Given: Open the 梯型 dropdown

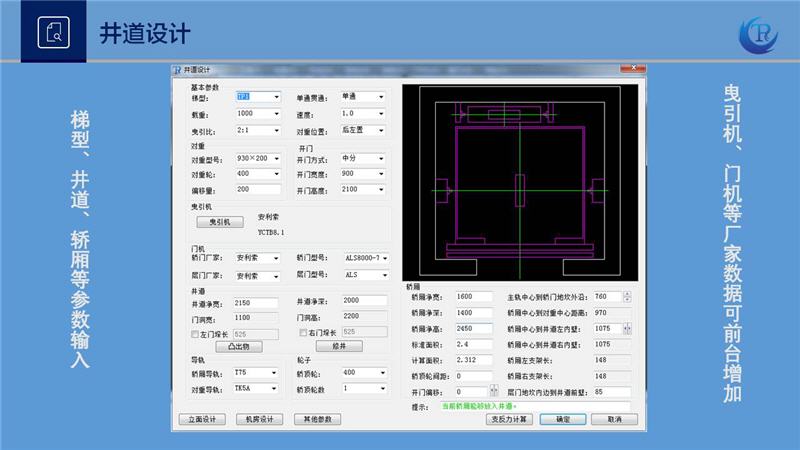Looking at the screenshot, I should coord(257,97).
